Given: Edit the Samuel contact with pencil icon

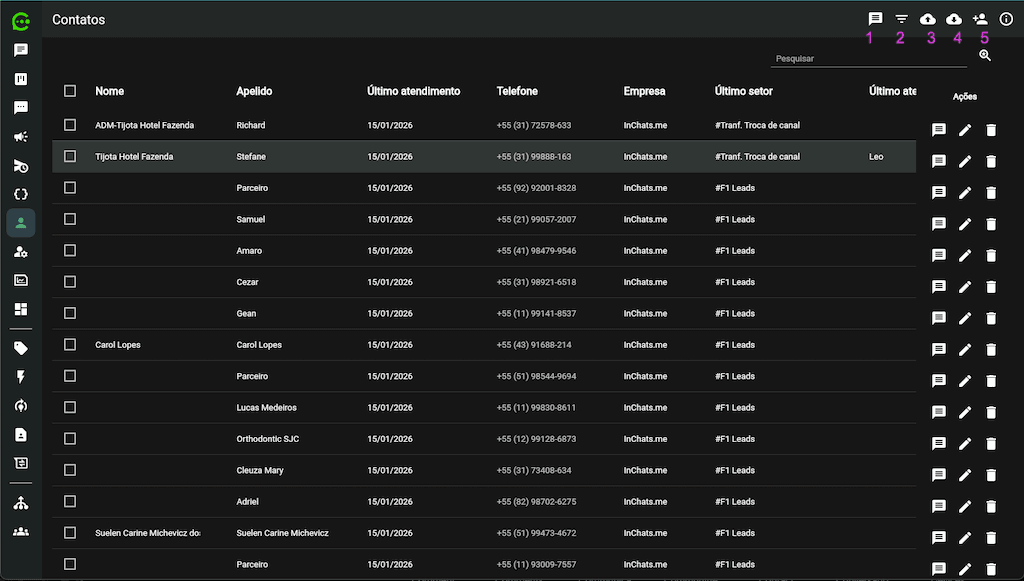Looking at the screenshot, I should click(965, 224).
